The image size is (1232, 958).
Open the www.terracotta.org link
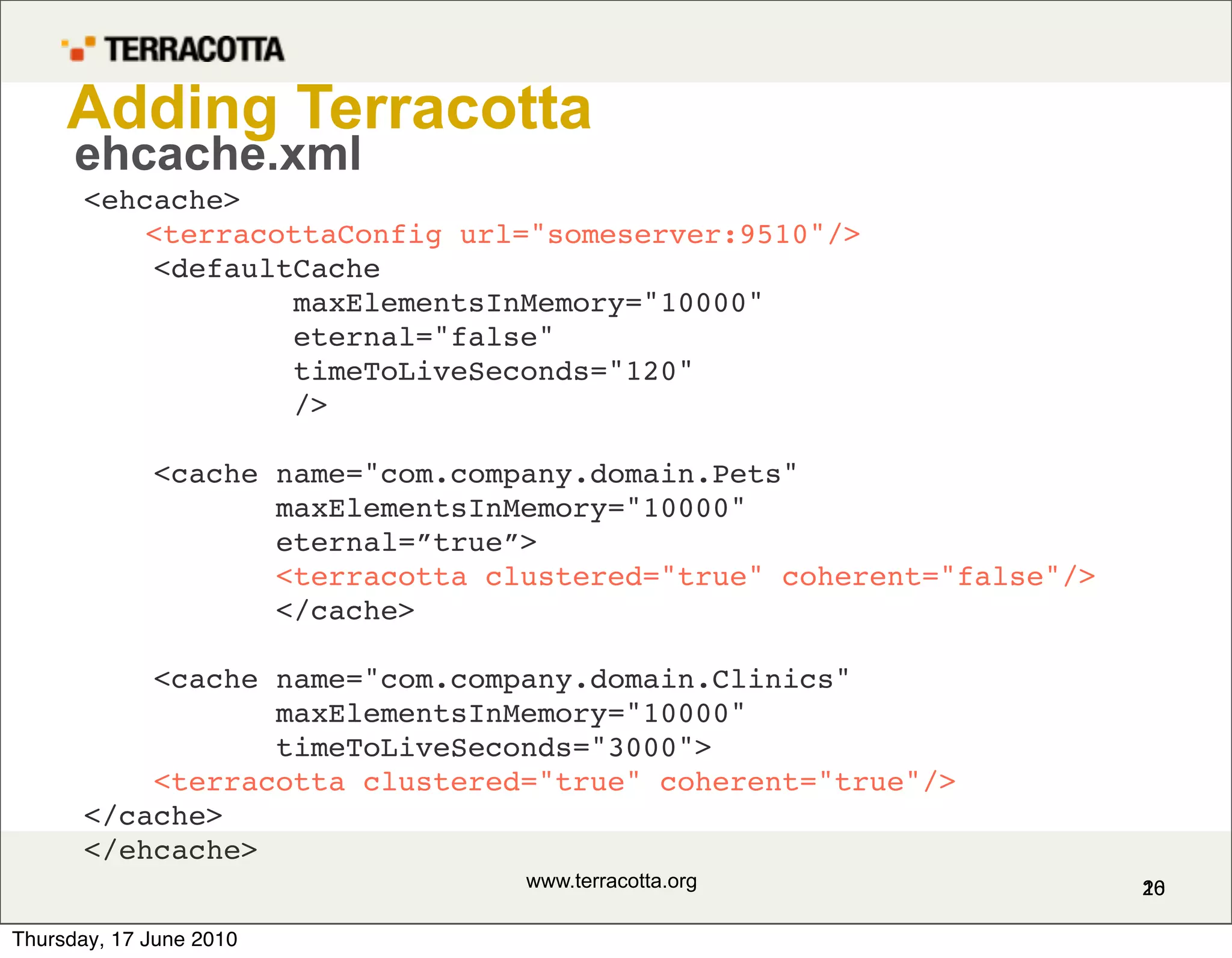(x=611, y=882)
